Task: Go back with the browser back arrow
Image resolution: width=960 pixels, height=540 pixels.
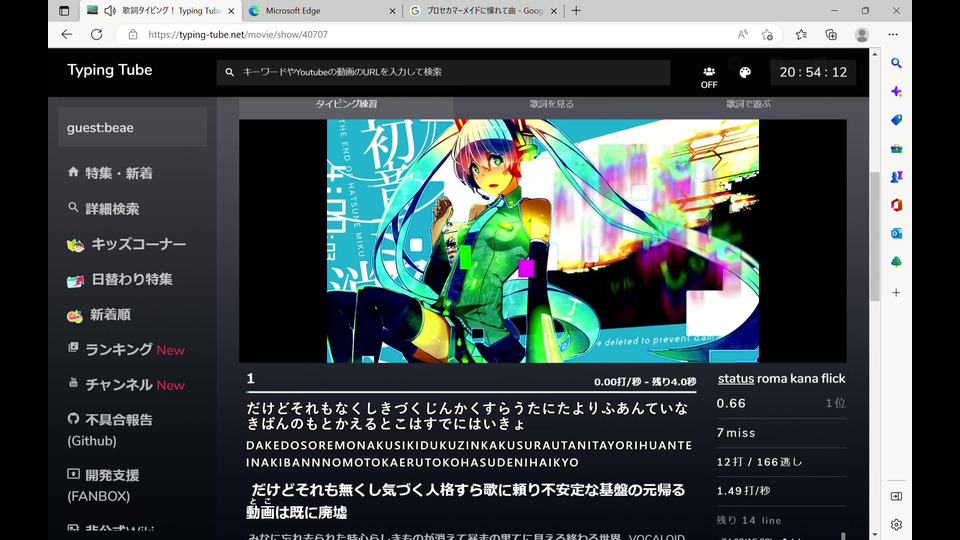Action: (x=67, y=34)
